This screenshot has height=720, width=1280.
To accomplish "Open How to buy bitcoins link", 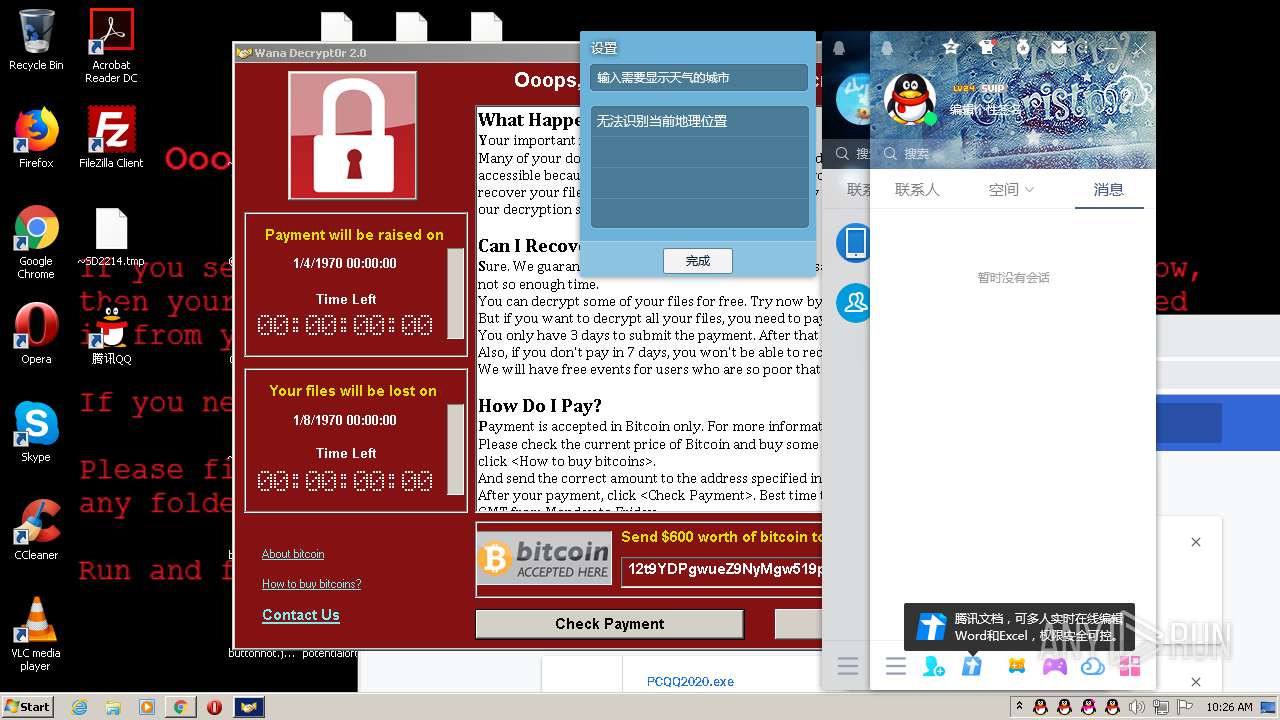I will [x=311, y=584].
